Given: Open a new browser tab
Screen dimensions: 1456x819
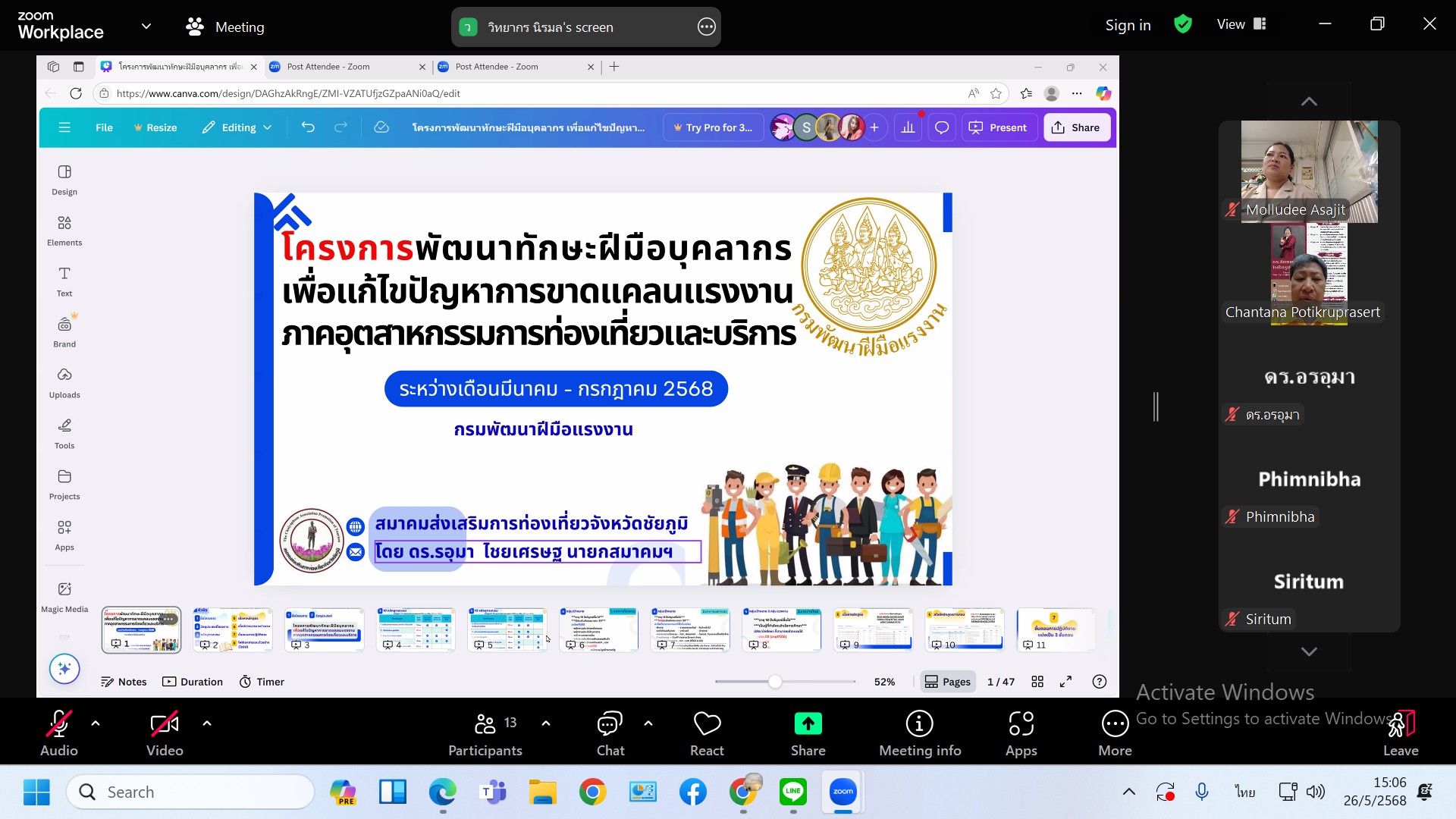Looking at the screenshot, I should (614, 67).
